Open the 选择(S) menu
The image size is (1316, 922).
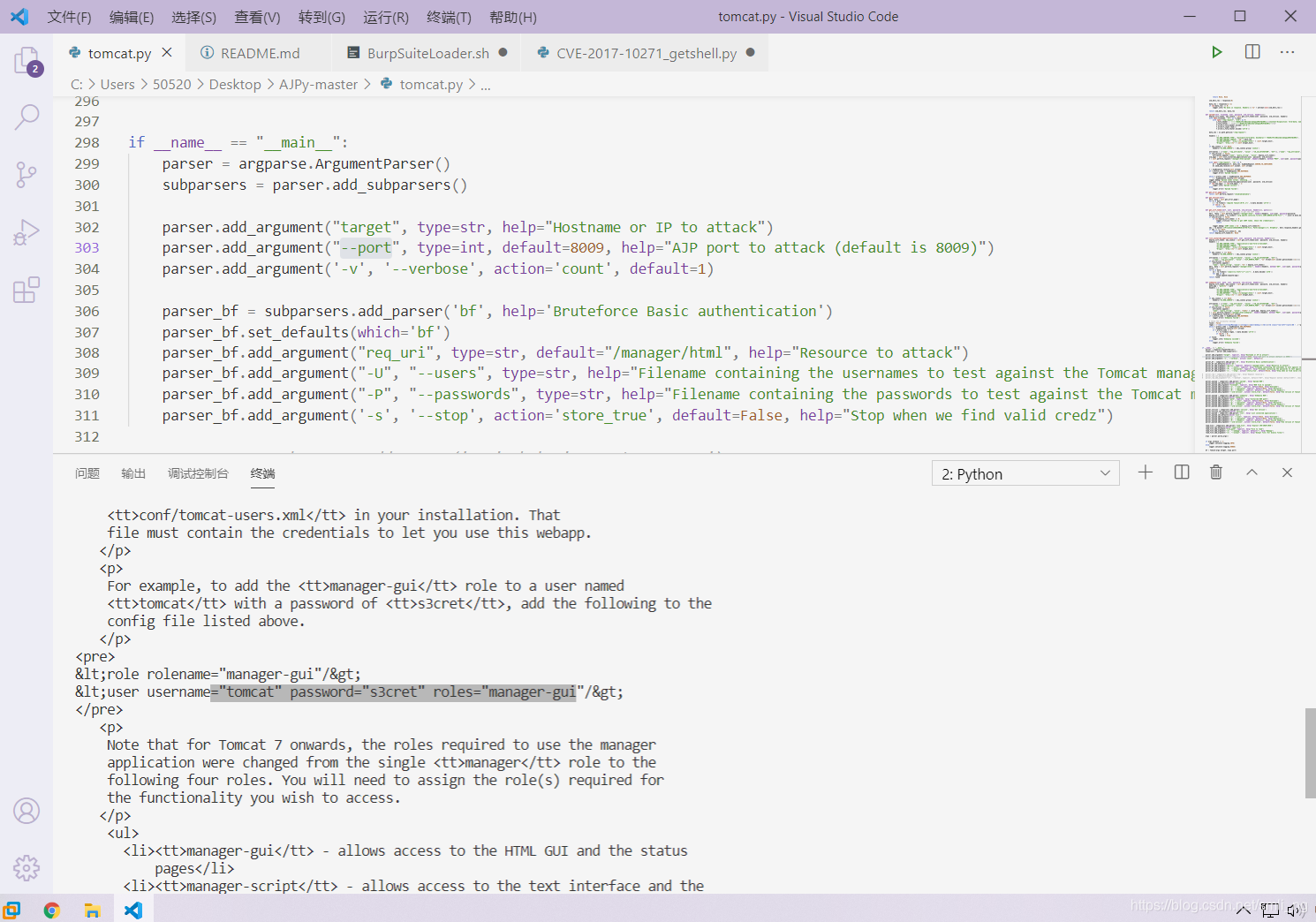[x=193, y=17]
